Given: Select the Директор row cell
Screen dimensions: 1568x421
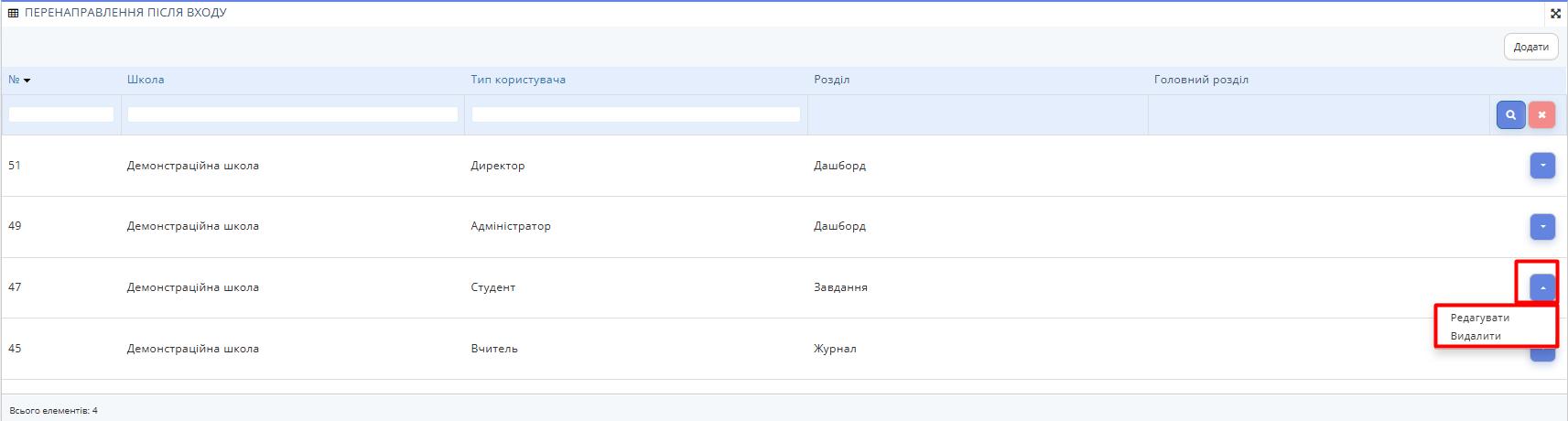Looking at the screenshot, I should coord(498,166).
